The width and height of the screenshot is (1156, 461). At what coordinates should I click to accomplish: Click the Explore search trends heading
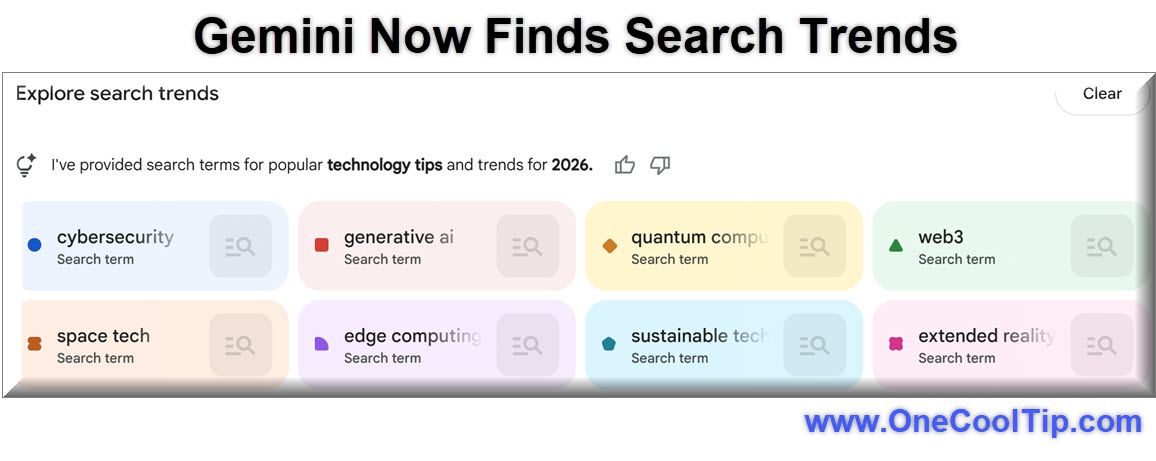(117, 94)
